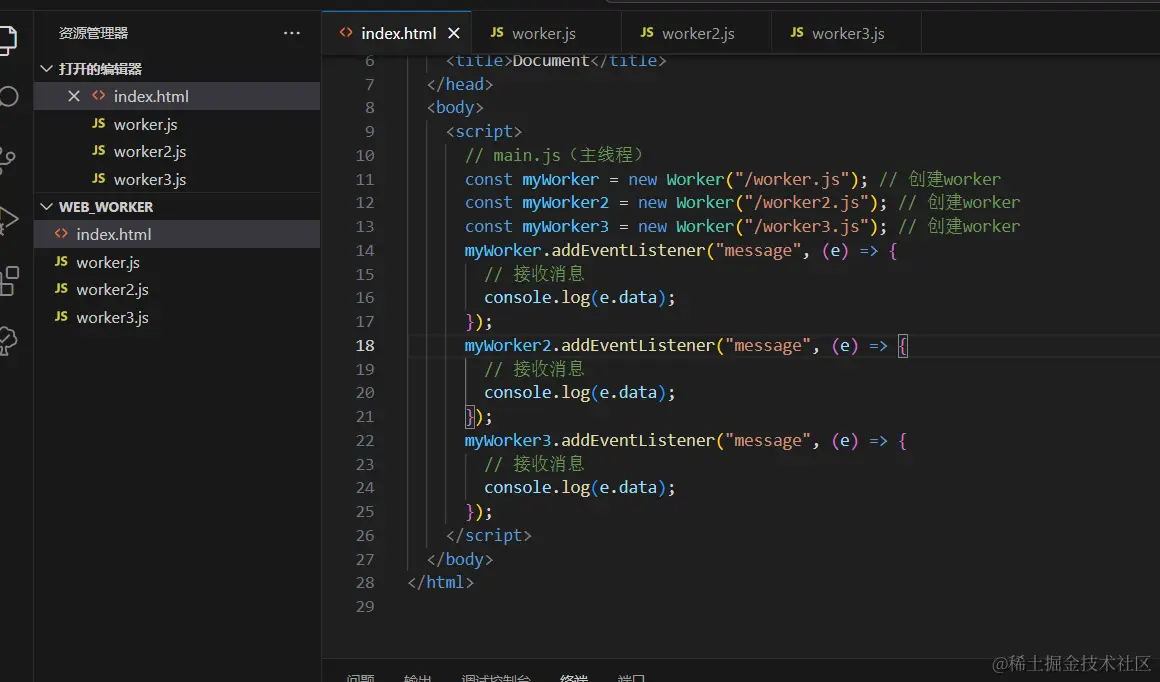1160x682 pixels.
Task: Switch to the 输出 panel tab
Action: (x=417, y=678)
